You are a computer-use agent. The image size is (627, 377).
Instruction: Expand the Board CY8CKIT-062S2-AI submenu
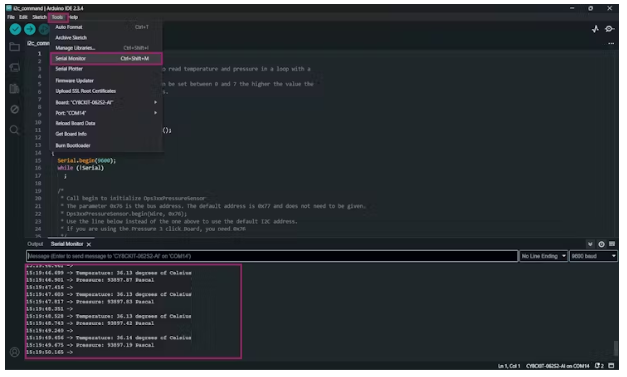click(x=106, y=102)
